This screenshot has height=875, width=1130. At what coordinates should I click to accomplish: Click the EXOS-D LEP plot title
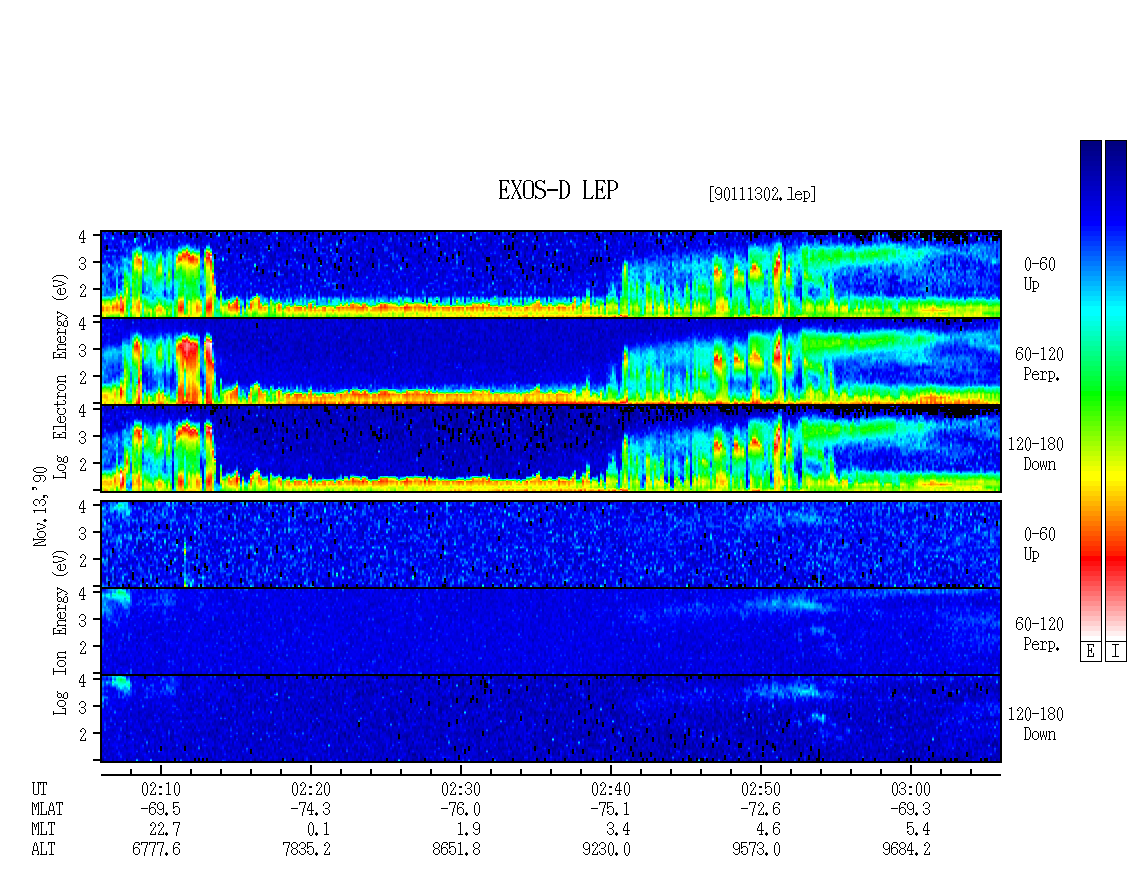[558, 190]
